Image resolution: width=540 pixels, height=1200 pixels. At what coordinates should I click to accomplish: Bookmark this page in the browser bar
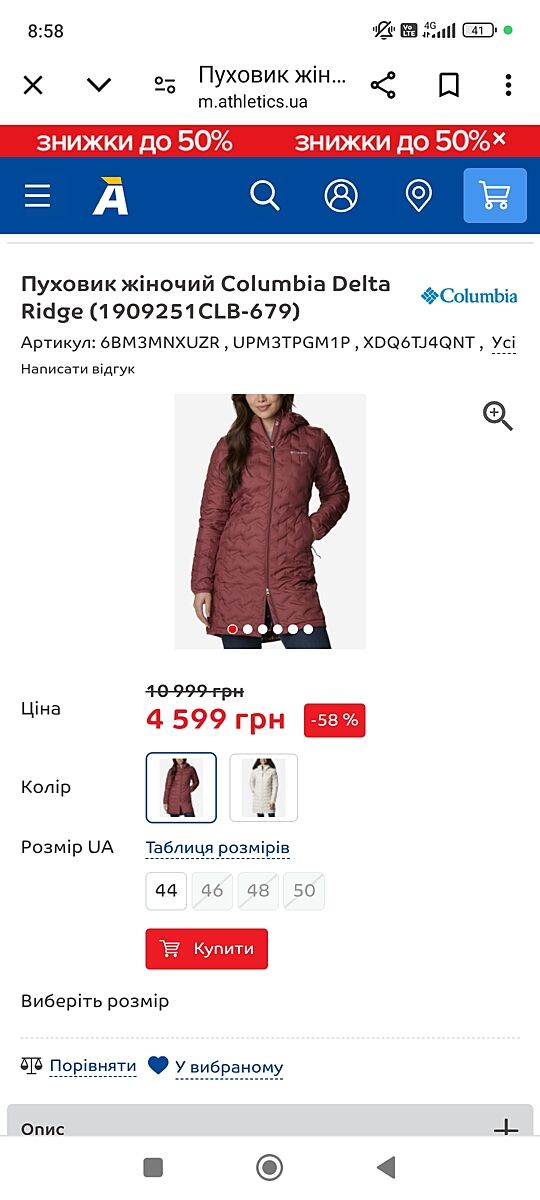tap(449, 85)
